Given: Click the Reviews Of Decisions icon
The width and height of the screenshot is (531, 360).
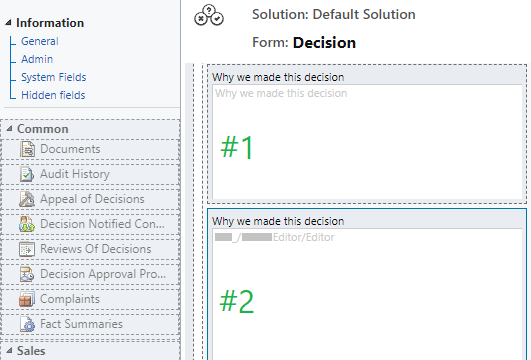Looking at the screenshot, I should click(27, 249).
